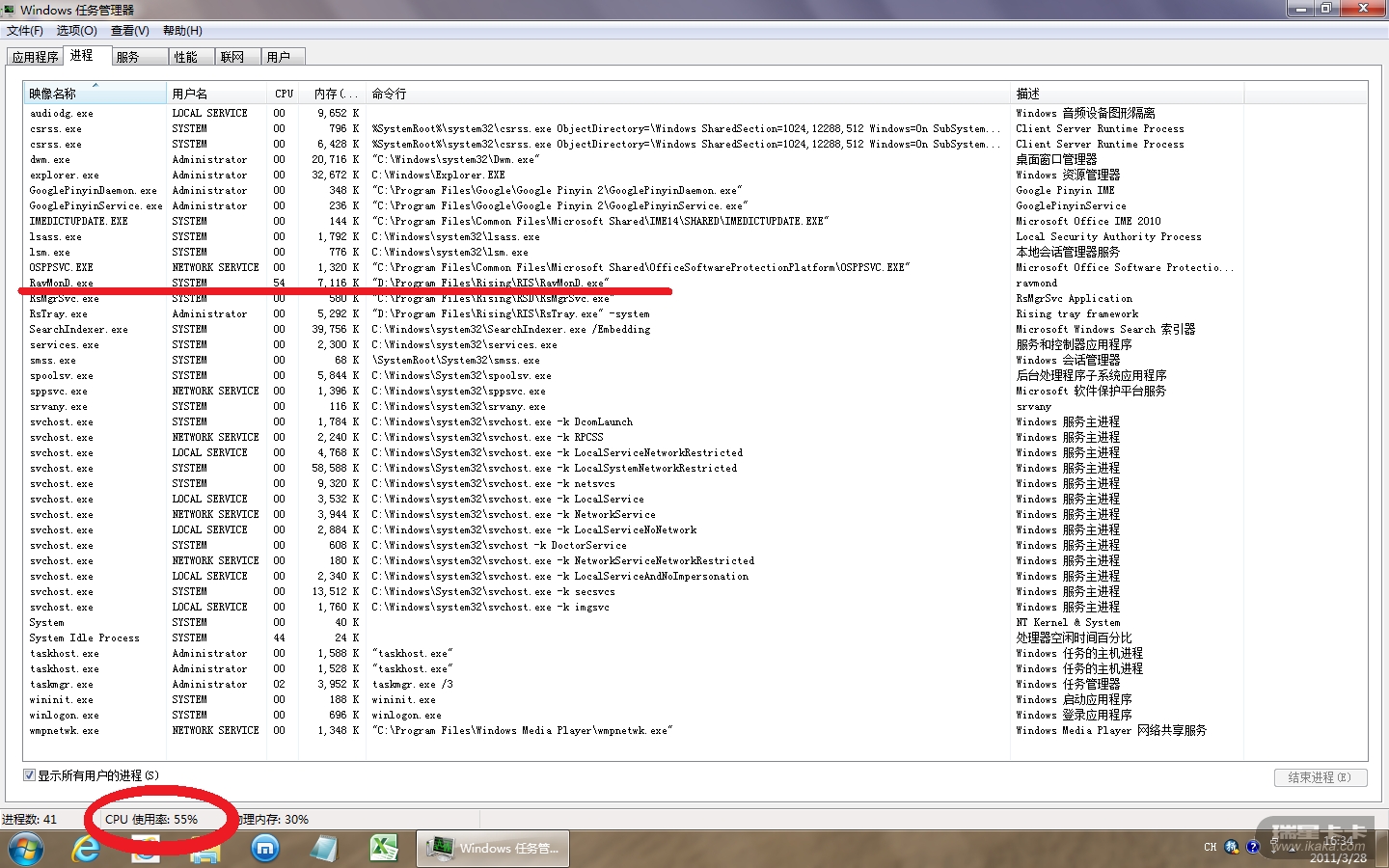Click the taskbar clock showing 16:34

(1338, 849)
